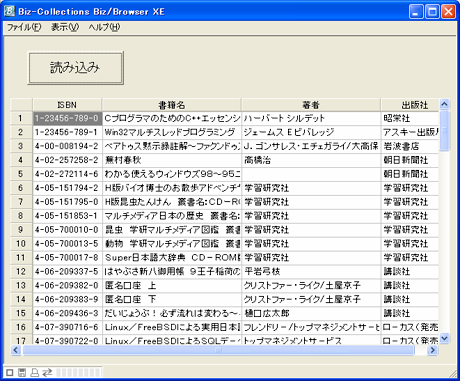This screenshot has width=460, height=381.
Task: Click title cell Win32マルチスレッドプログラミング
Action: coord(172,132)
